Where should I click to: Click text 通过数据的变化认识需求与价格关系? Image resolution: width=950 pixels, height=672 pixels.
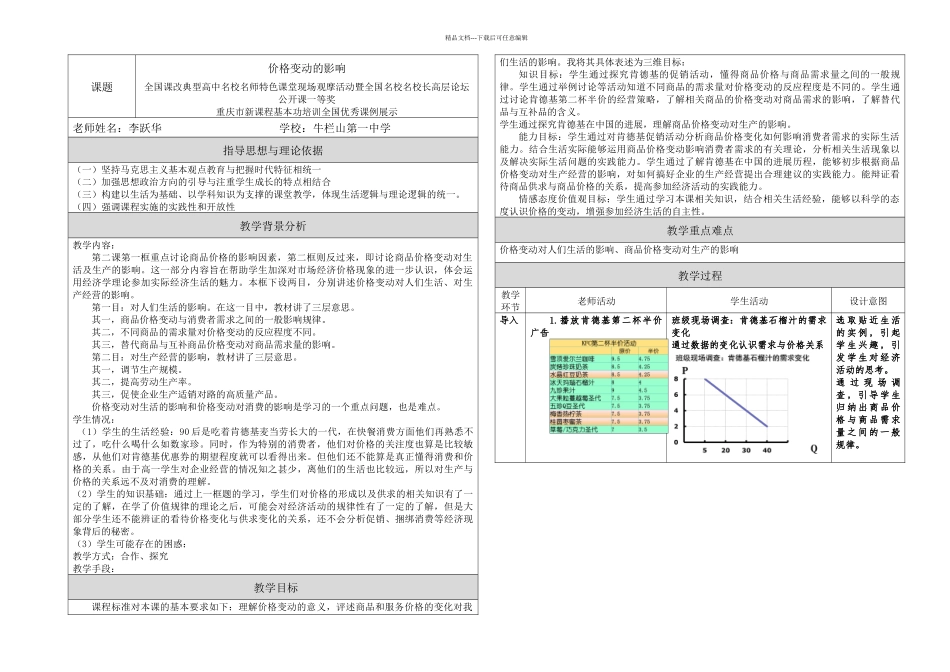748,345
